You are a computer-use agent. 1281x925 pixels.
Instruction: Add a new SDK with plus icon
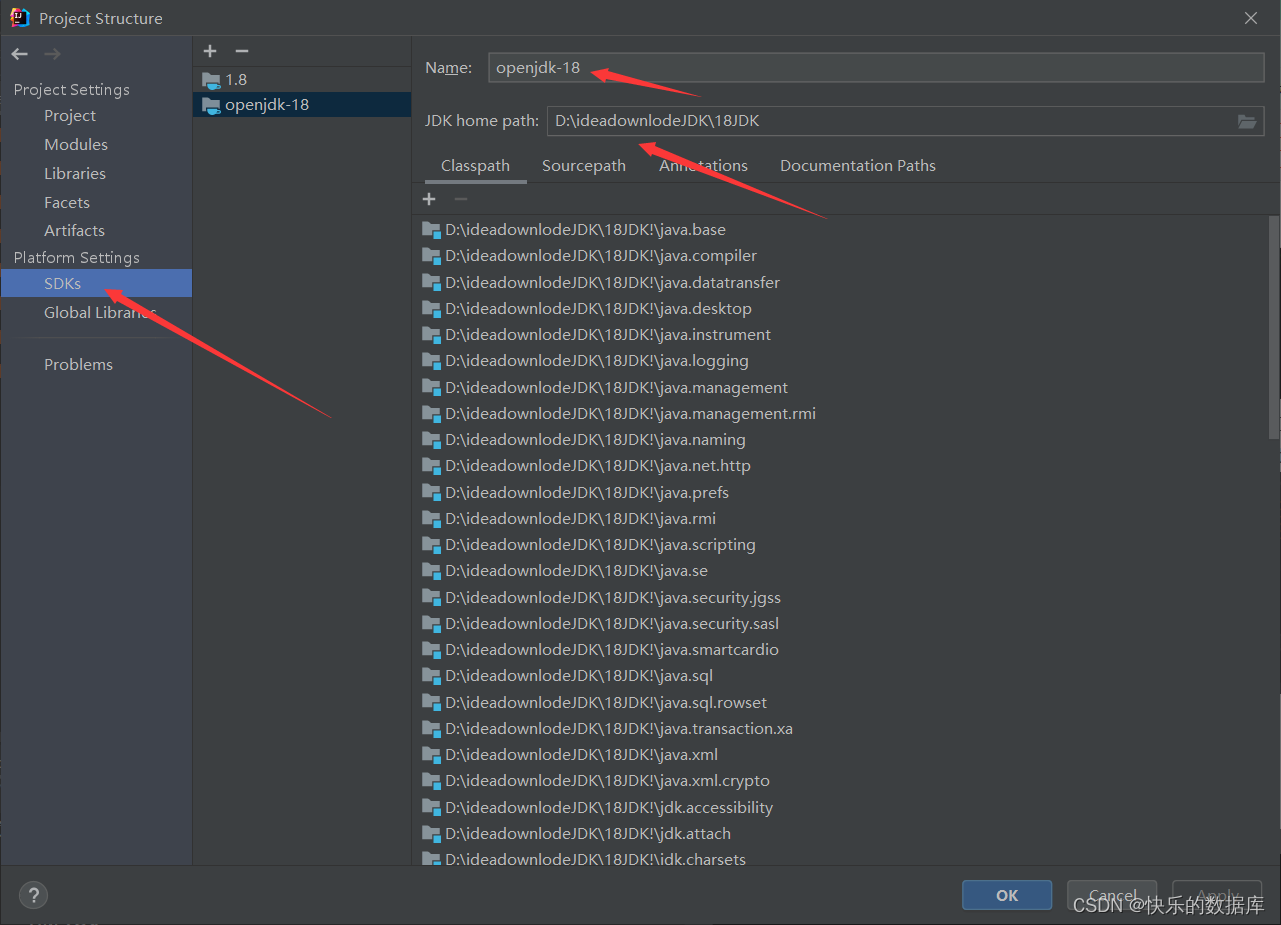tap(210, 51)
